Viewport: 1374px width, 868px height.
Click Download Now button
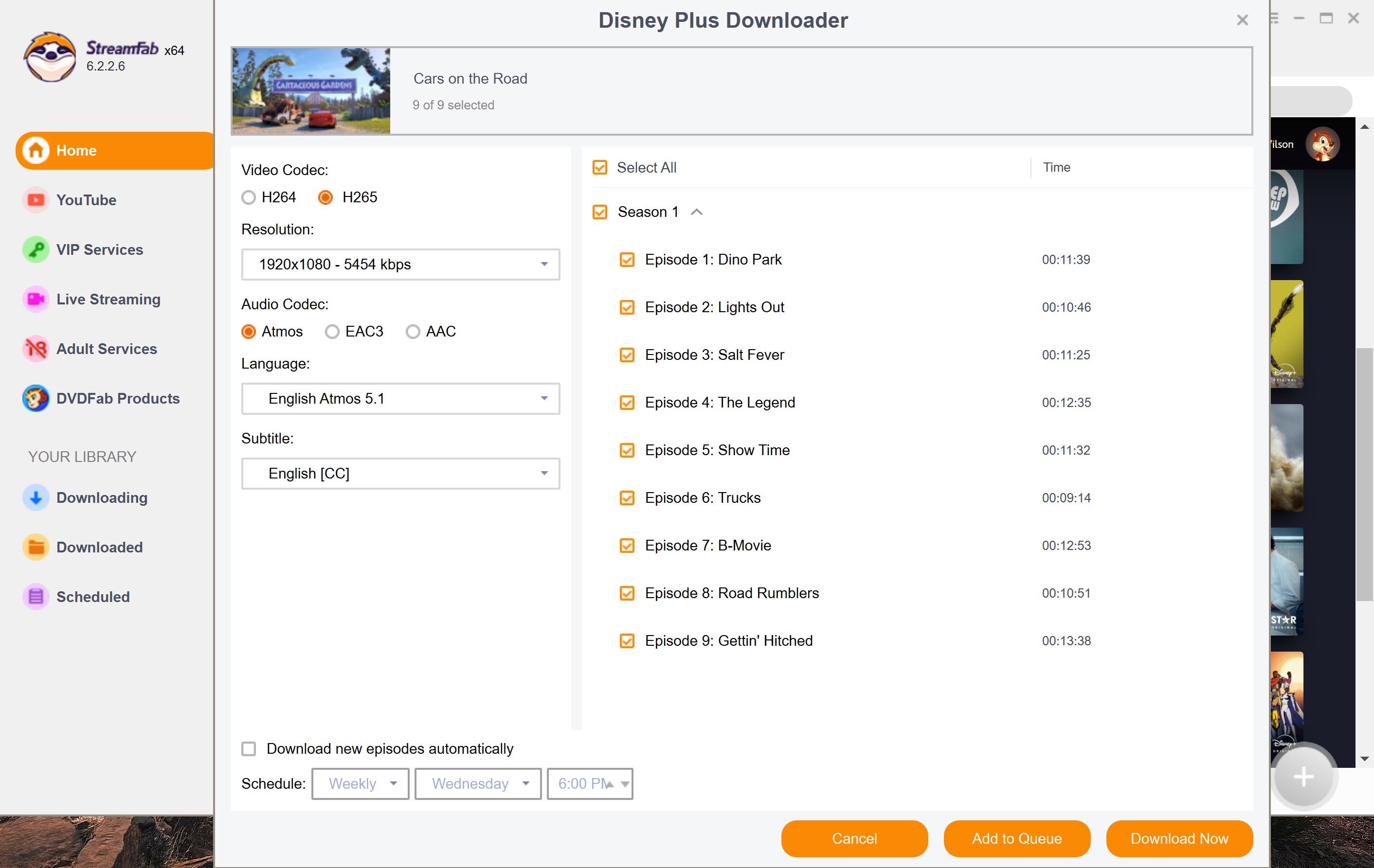click(1179, 838)
